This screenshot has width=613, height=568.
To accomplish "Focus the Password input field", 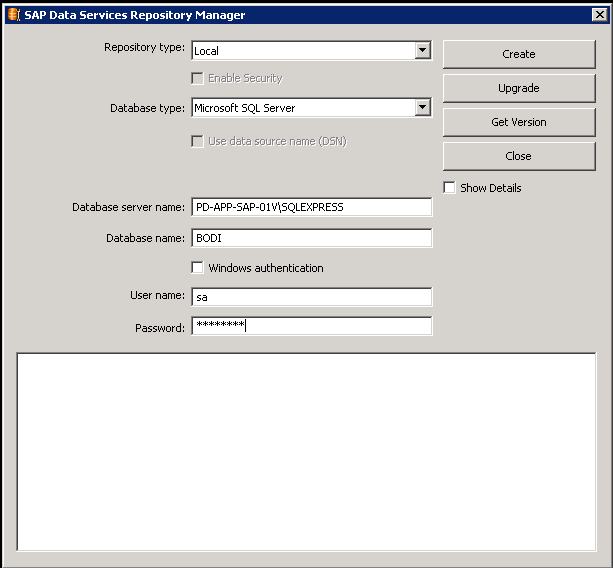I will tap(312, 326).
